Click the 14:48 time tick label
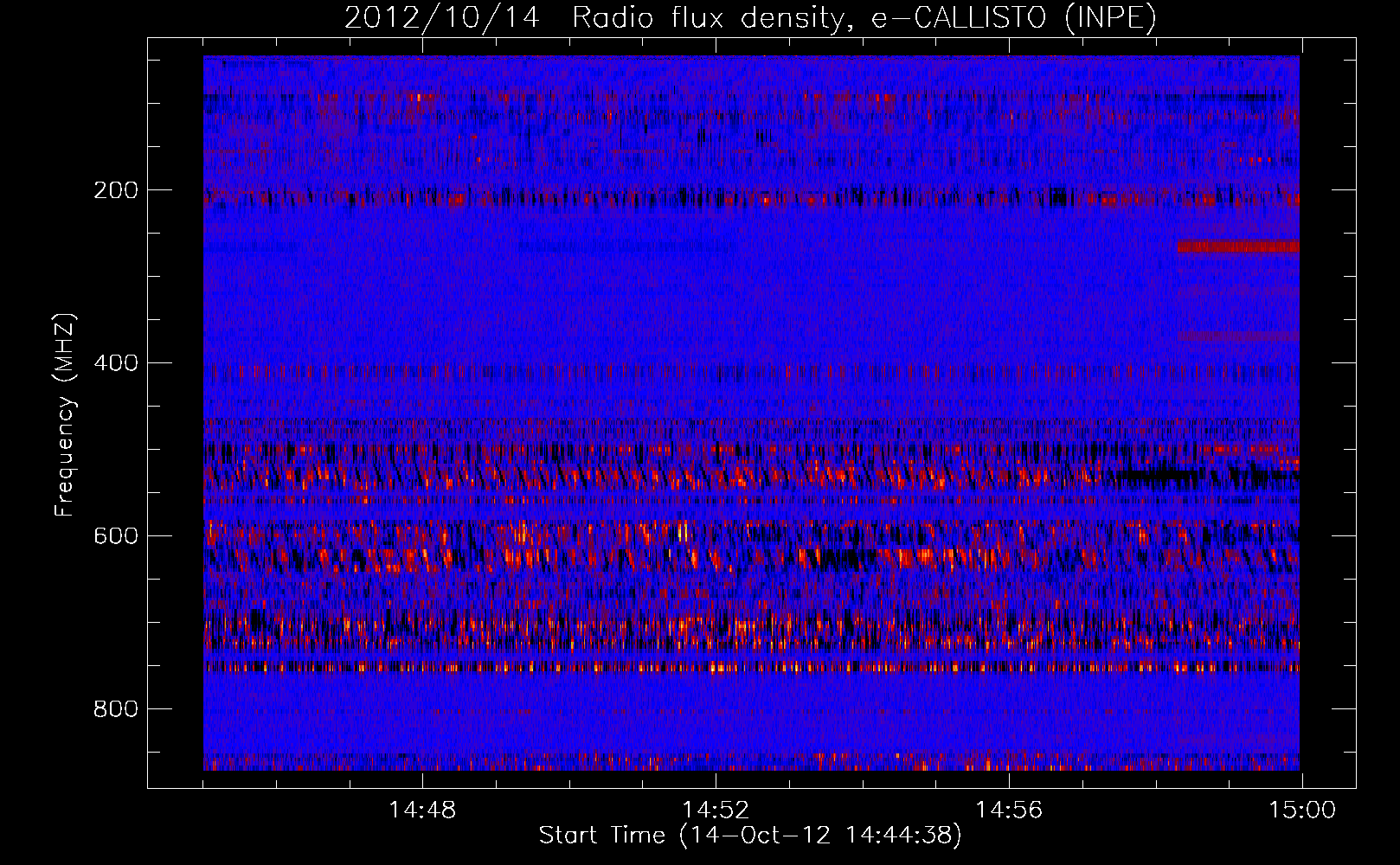Viewport: 1400px width, 865px height. point(422,811)
